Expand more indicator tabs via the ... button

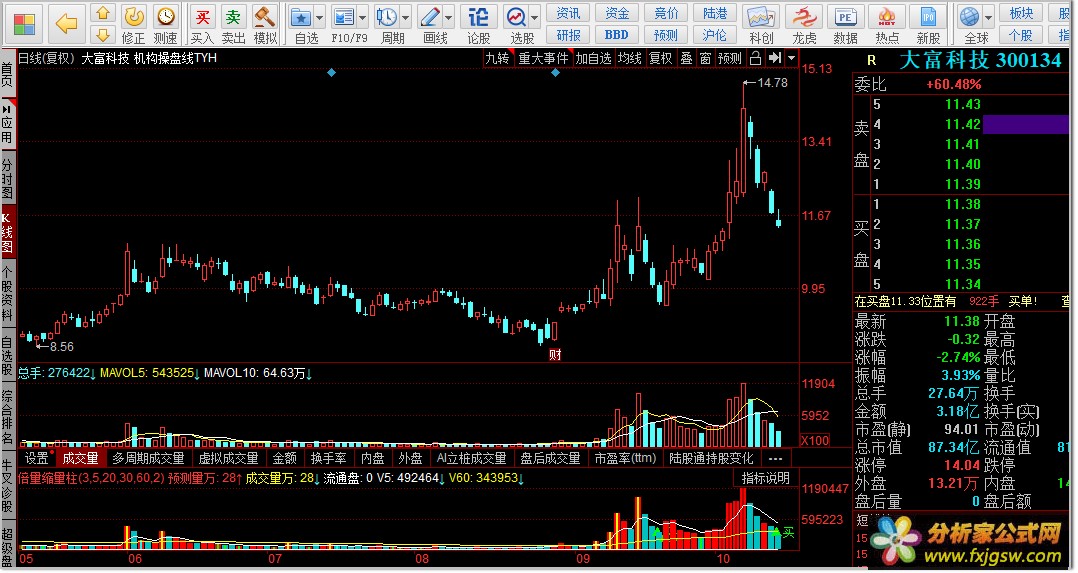point(776,458)
